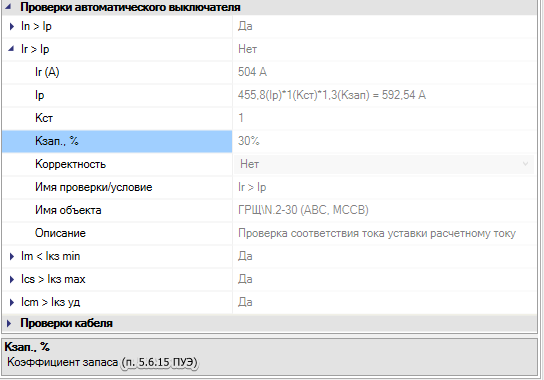This screenshot has height=380, width=544.
Task: Expand the Проверки кабеля section
Action: [9, 323]
